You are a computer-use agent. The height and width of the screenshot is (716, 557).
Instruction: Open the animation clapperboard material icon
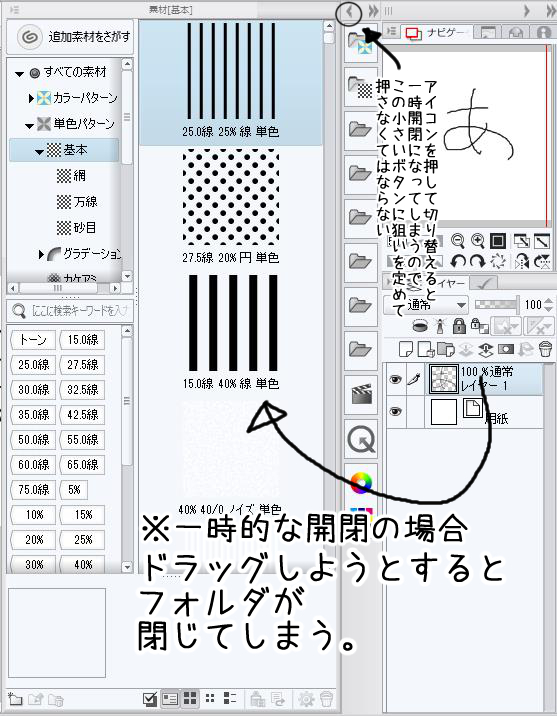[x=361, y=395]
